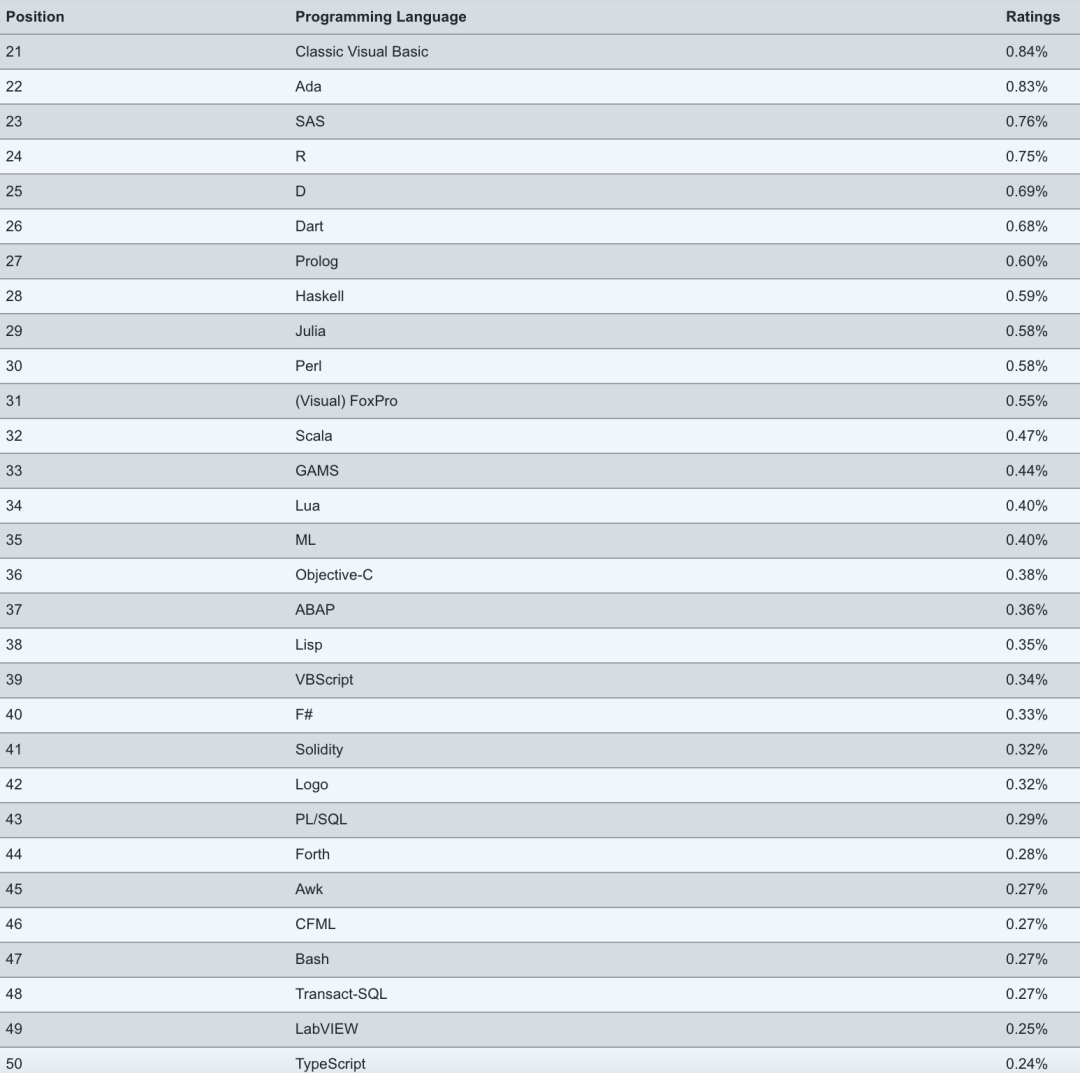Select the Prolog entry in the table

click(x=316, y=261)
